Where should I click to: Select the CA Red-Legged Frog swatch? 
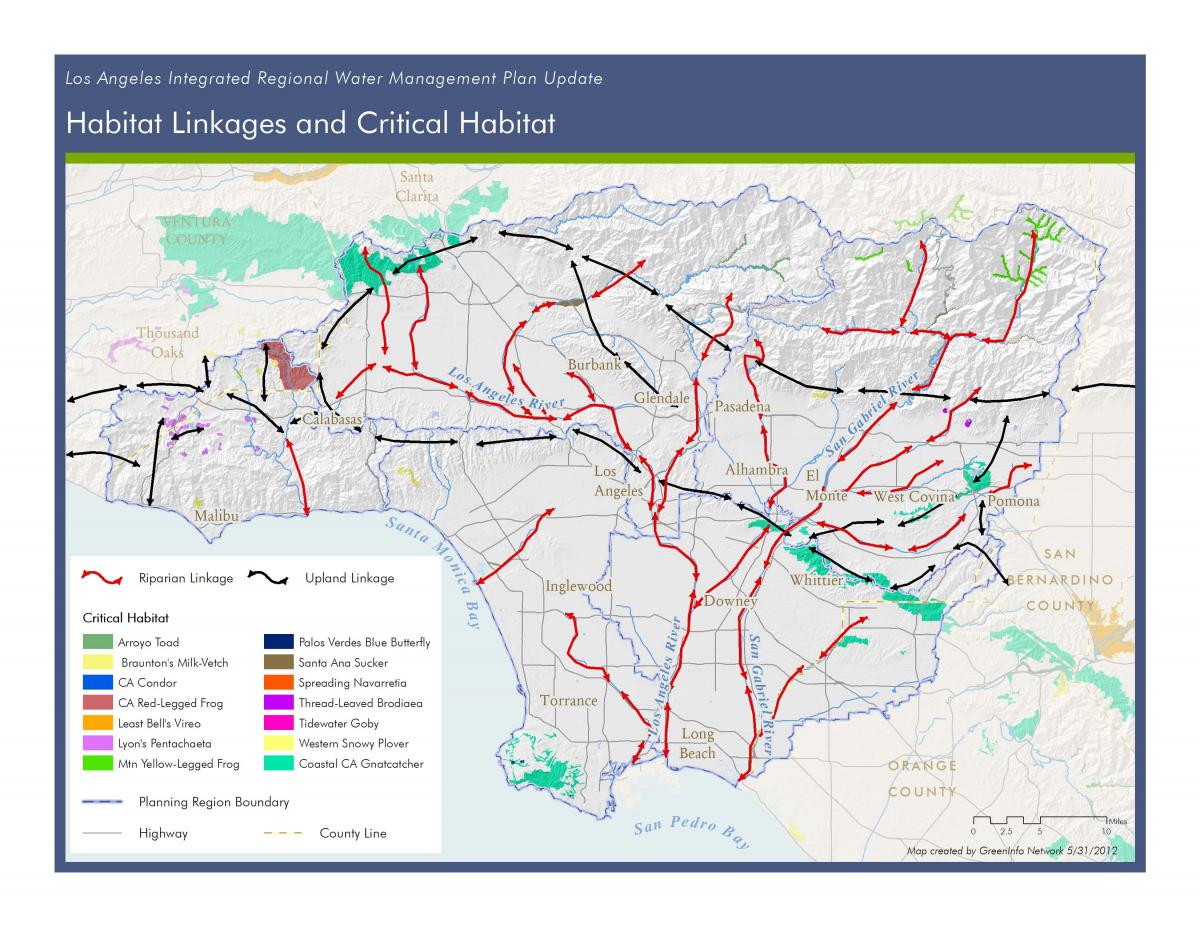pyautogui.click(x=97, y=703)
